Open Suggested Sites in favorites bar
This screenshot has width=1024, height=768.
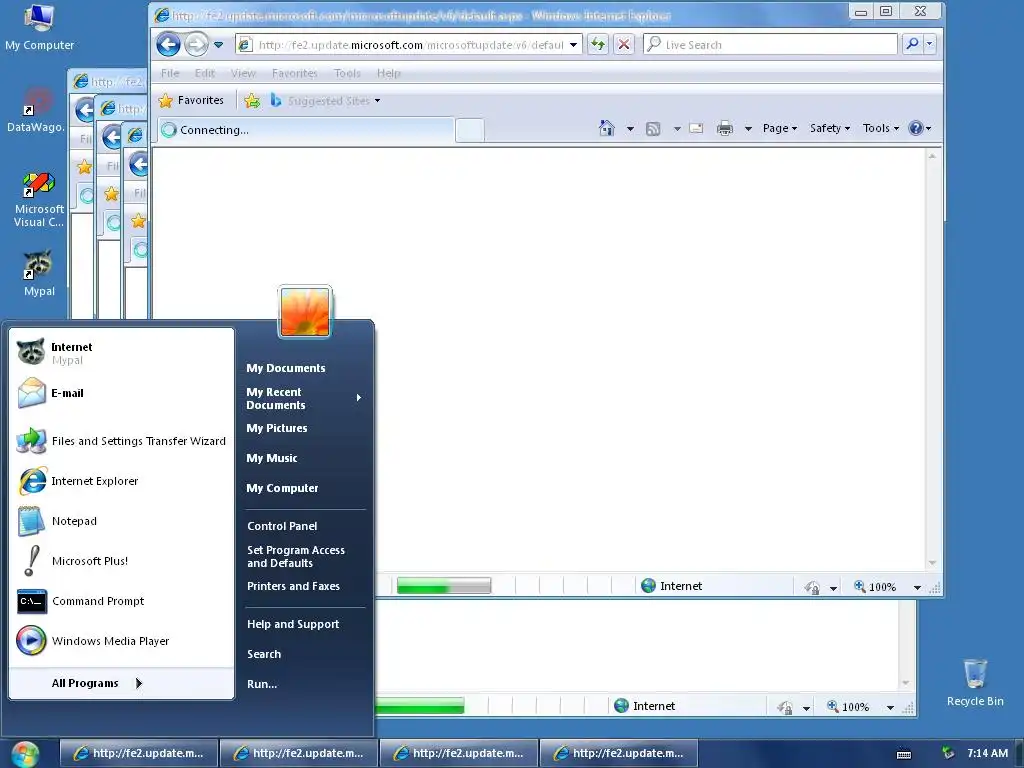(325, 101)
